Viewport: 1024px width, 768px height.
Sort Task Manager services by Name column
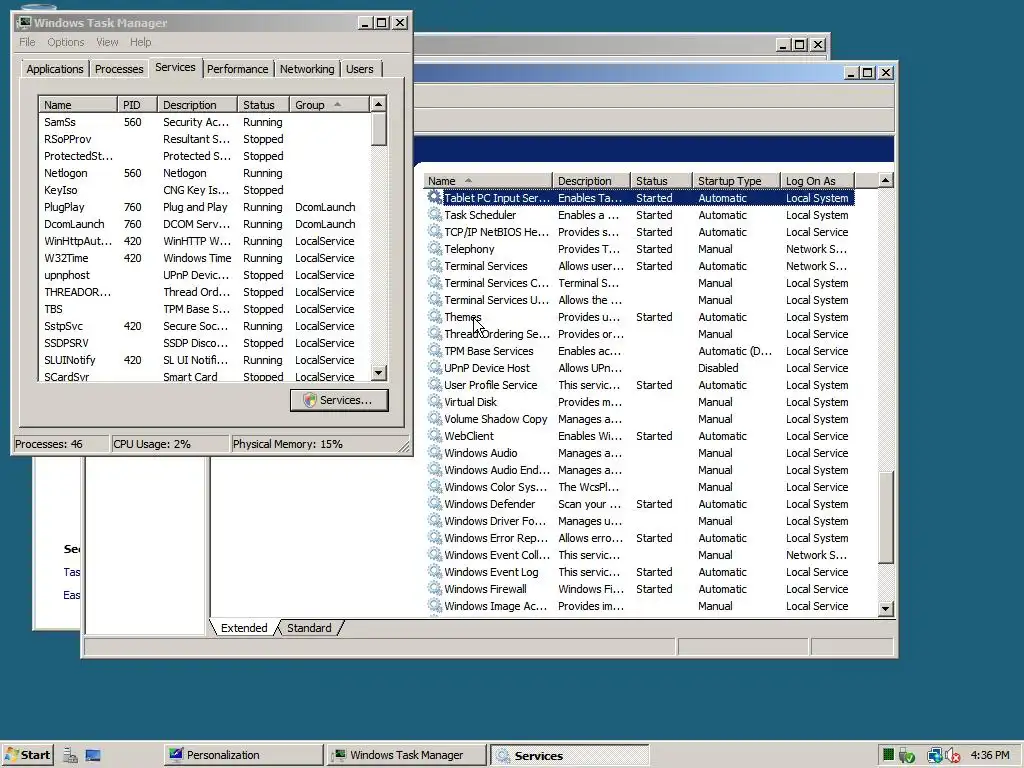pos(78,104)
